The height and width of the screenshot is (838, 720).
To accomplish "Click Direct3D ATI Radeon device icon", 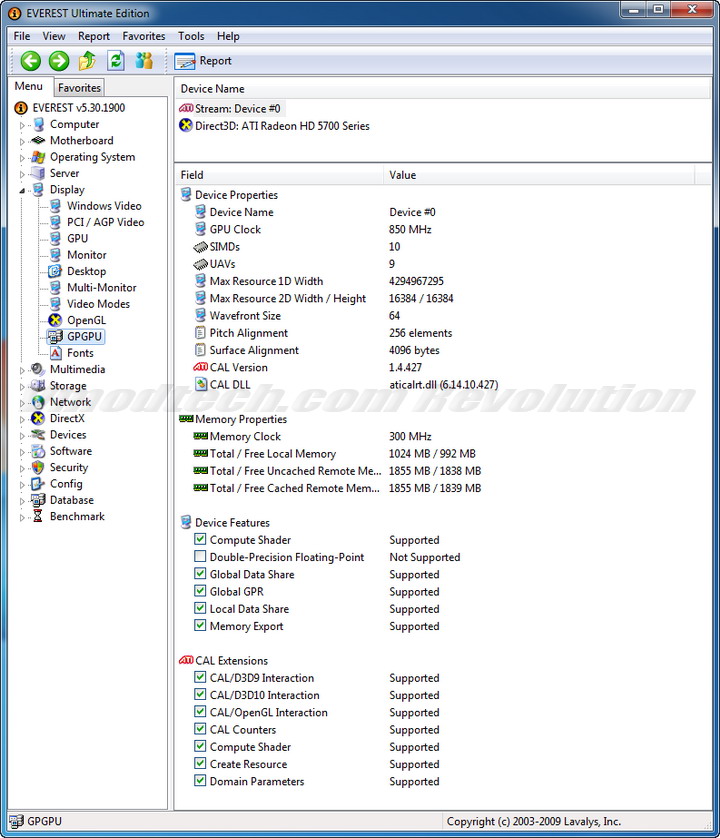I will [185, 126].
